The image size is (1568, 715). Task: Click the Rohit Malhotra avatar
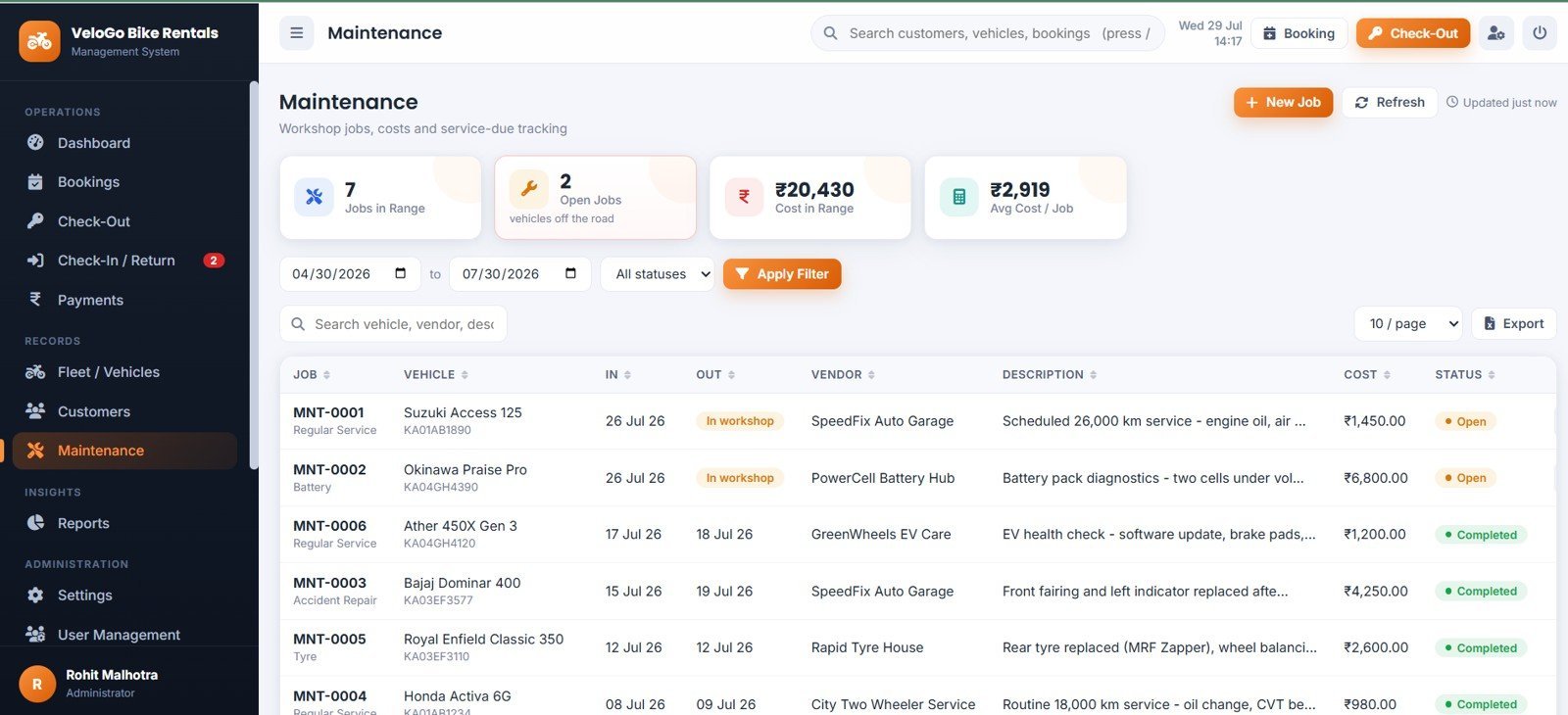coord(37,684)
